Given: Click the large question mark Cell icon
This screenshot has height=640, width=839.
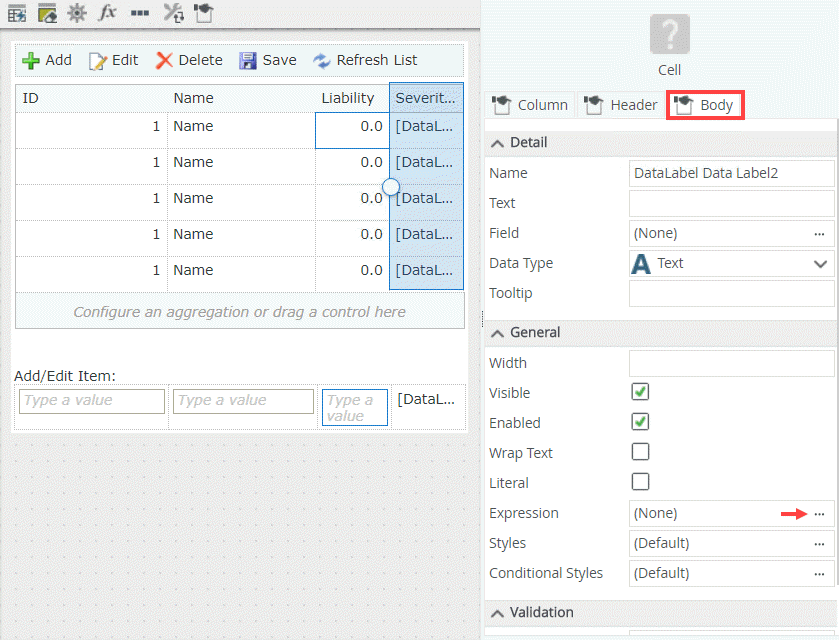Looking at the screenshot, I should (x=669, y=34).
